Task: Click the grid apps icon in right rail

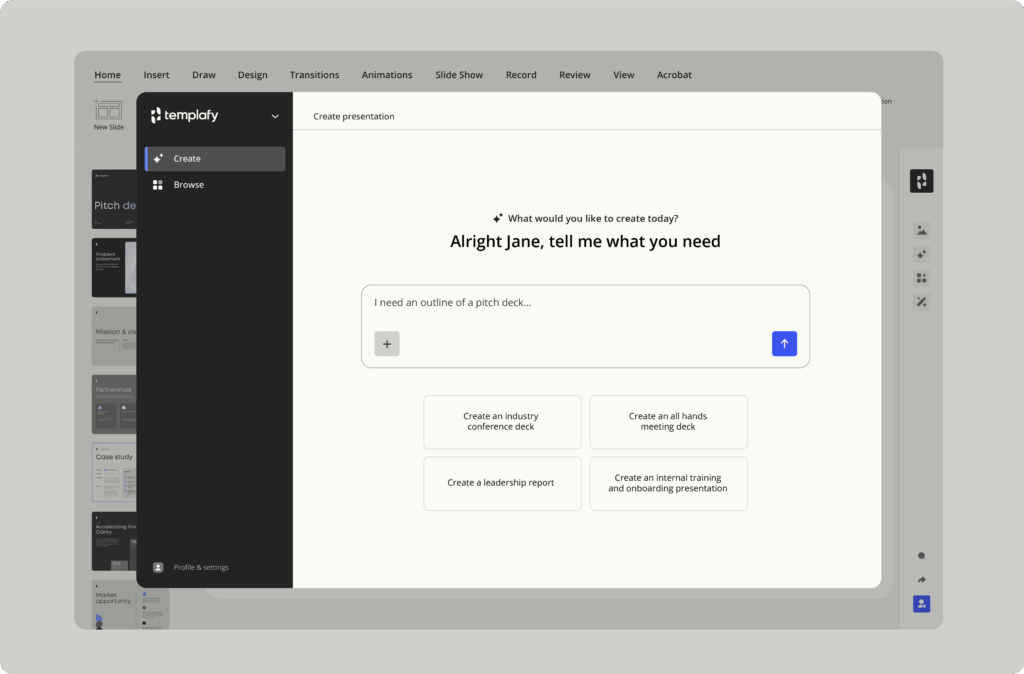Action: [921, 278]
